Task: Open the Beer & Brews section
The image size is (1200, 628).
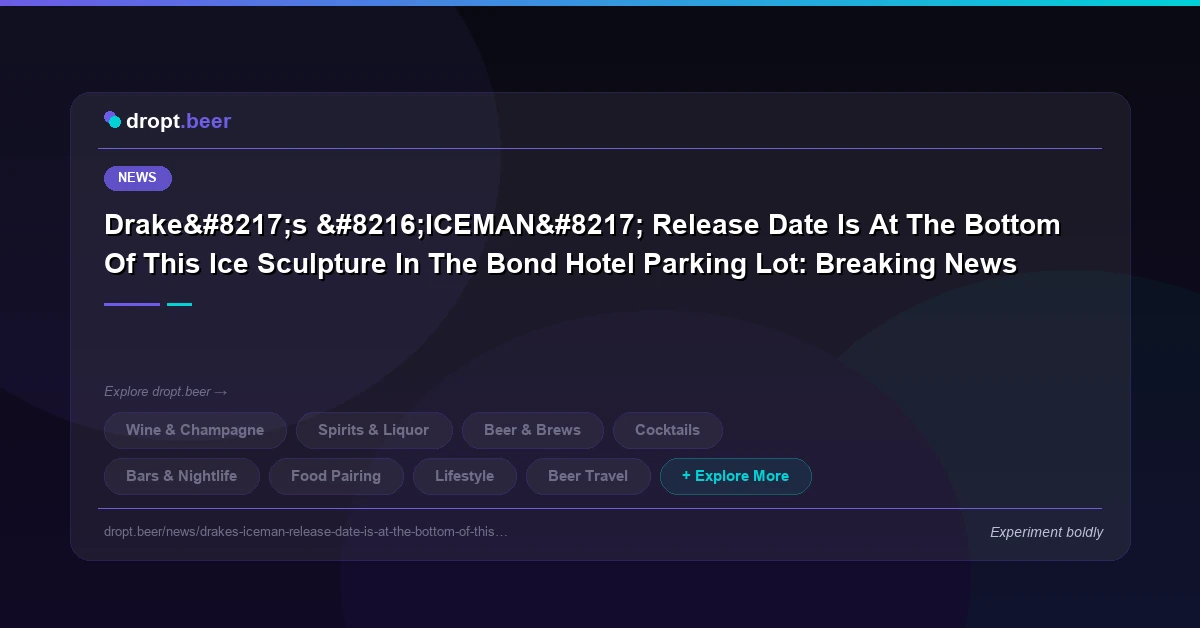Action: (x=533, y=430)
